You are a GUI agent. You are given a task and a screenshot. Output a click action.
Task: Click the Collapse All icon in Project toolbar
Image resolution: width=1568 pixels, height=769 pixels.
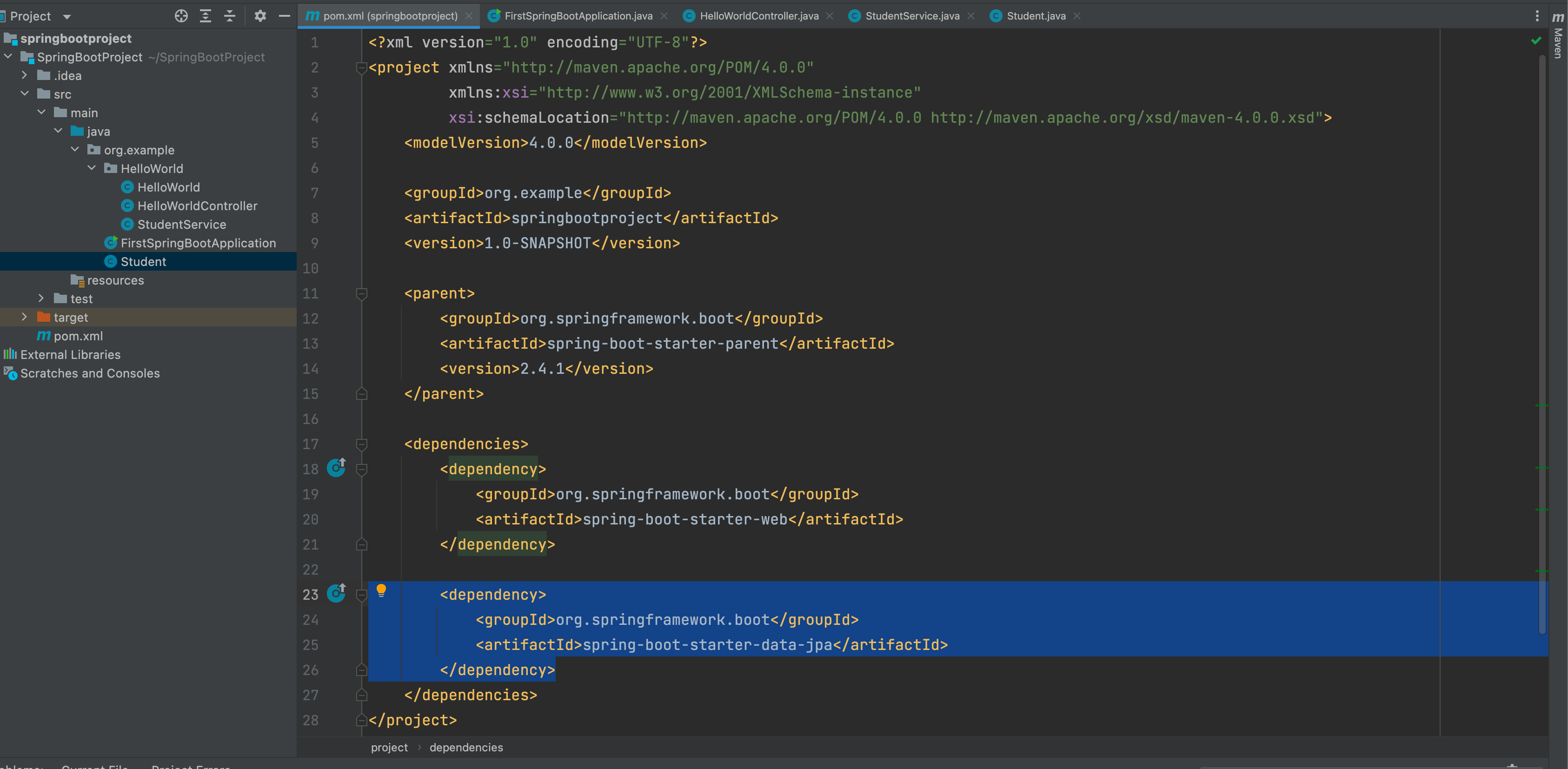(x=229, y=16)
